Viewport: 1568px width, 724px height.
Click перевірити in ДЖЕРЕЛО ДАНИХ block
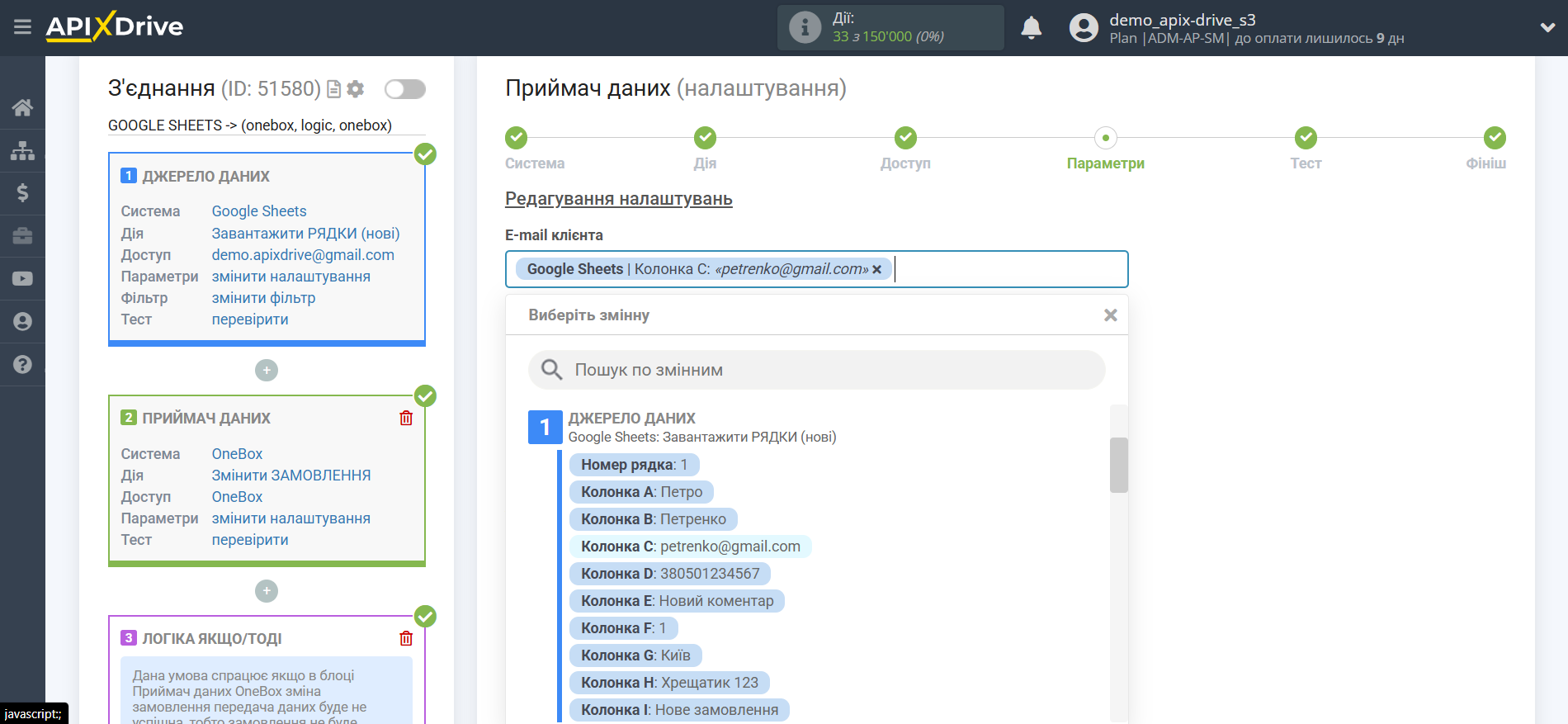[250, 319]
